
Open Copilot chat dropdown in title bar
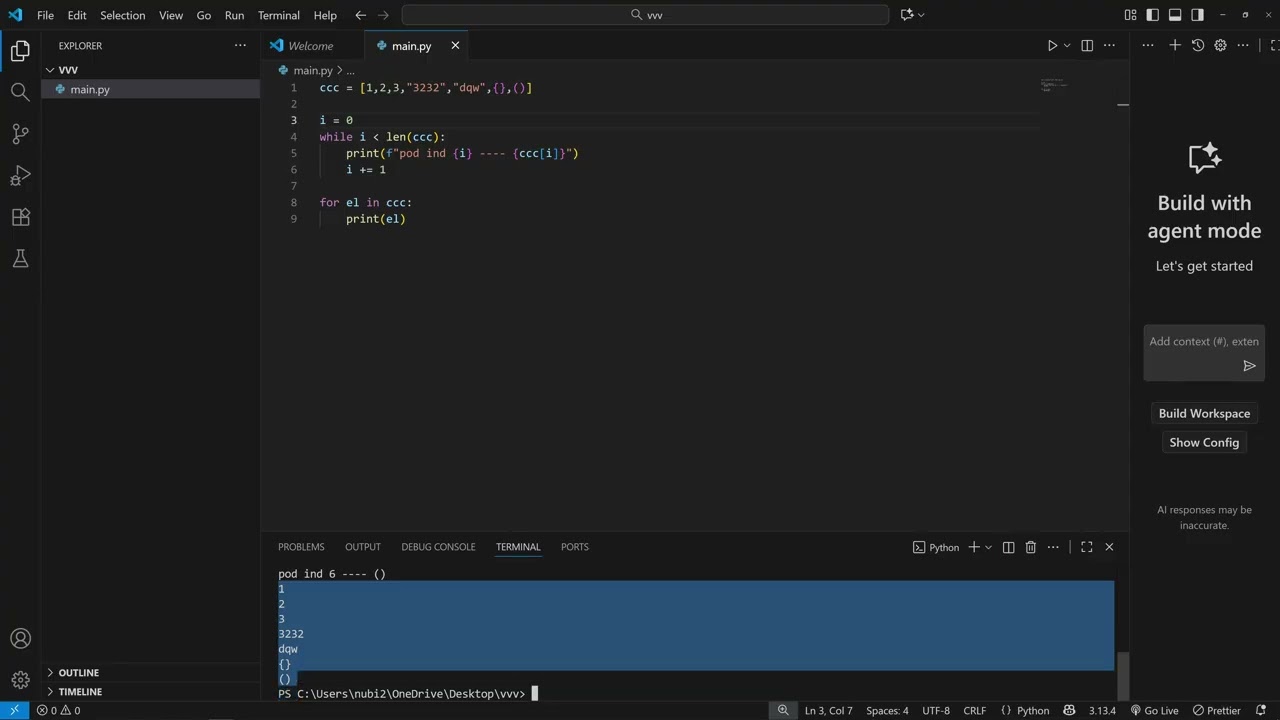pyautogui.click(x=921, y=15)
